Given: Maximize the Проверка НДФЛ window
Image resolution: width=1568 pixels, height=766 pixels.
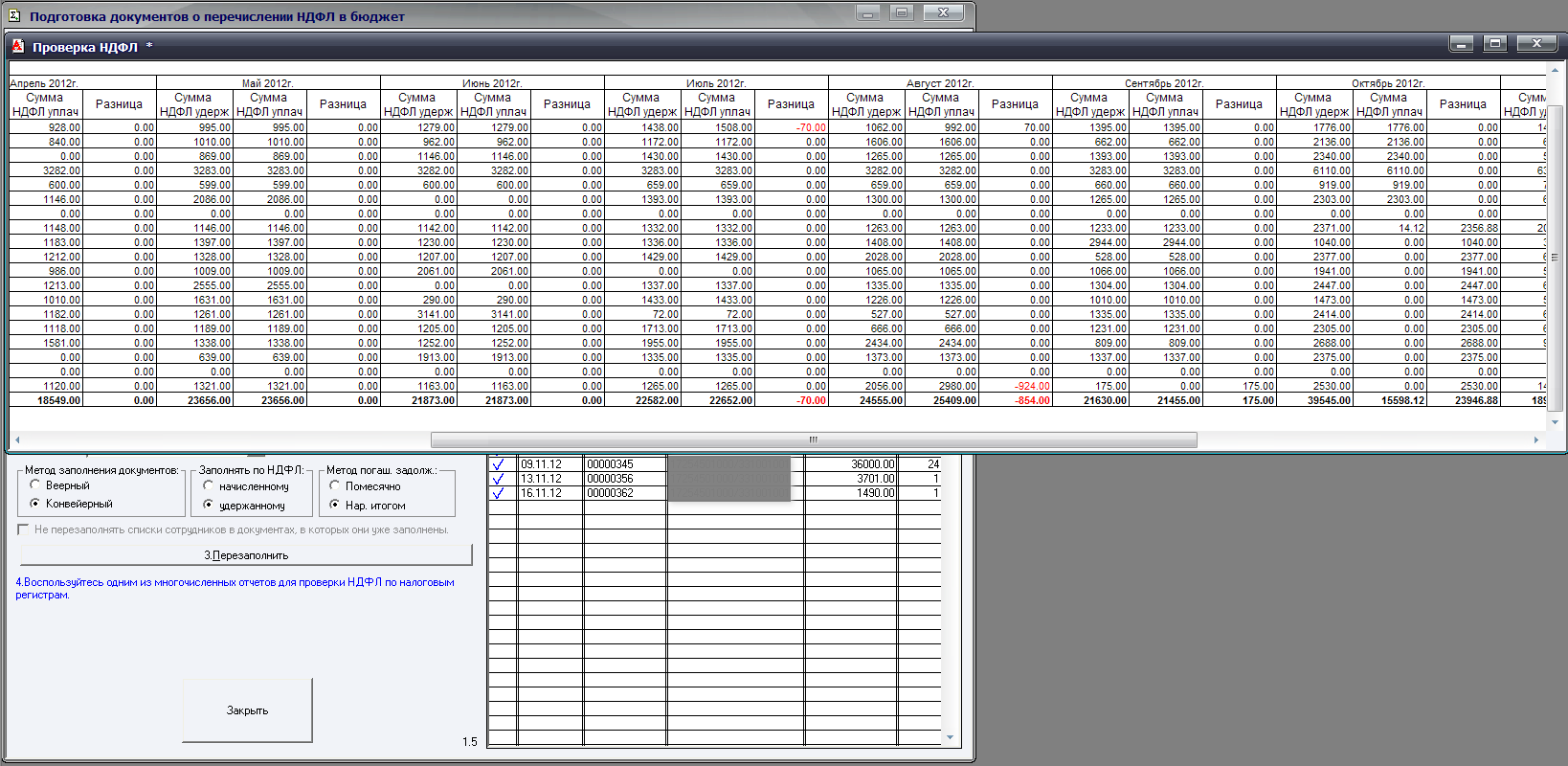Looking at the screenshot, I should point(1495,43).
